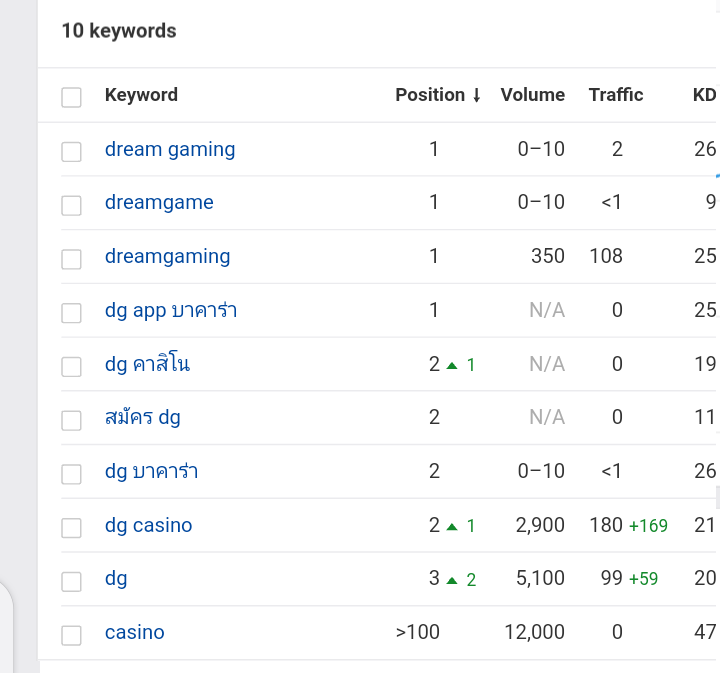Sort by the KD column header
Image resolution: width=722 pixels, height=673 pixels.
pyautogui.click(x=704, y=95)
